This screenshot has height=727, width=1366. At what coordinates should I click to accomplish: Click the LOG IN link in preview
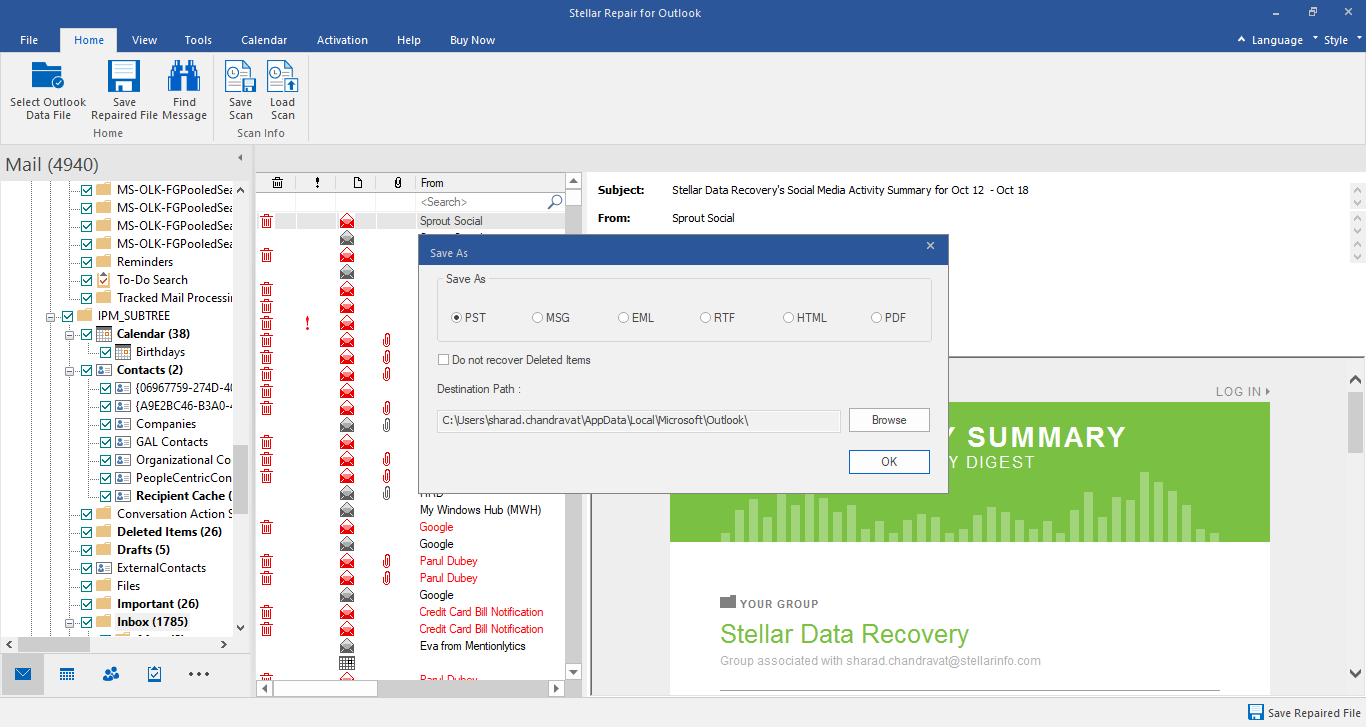click(x=1243, y=392)
